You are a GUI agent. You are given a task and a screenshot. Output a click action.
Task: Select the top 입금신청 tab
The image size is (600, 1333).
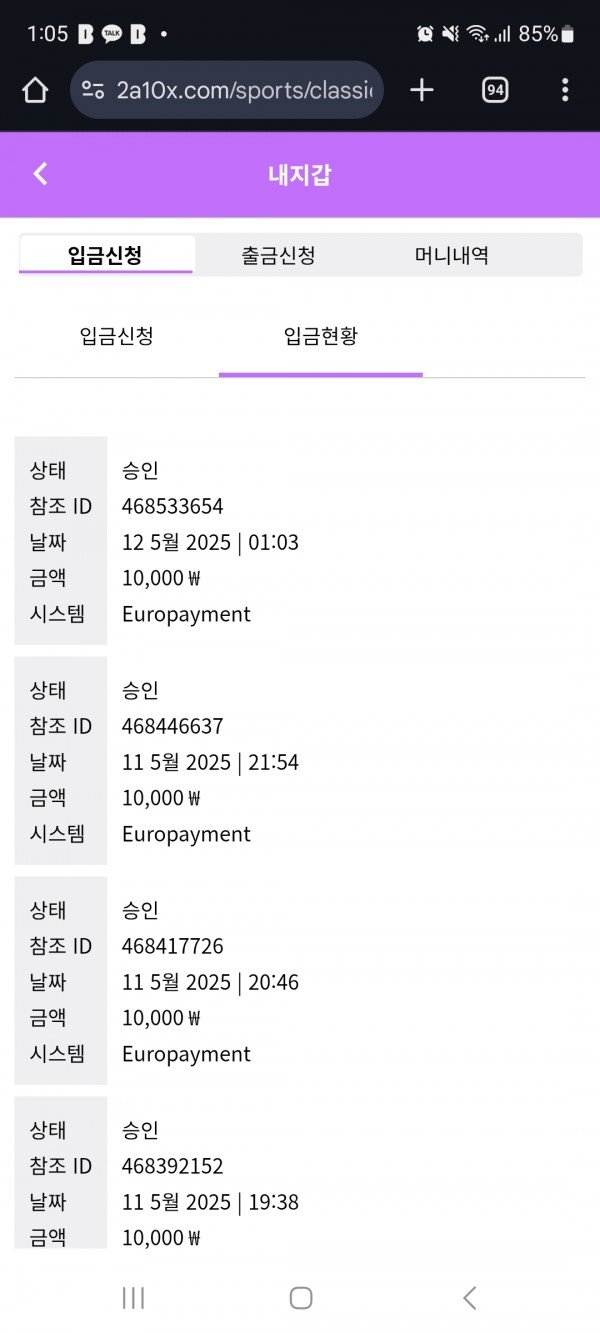(105, 255)
